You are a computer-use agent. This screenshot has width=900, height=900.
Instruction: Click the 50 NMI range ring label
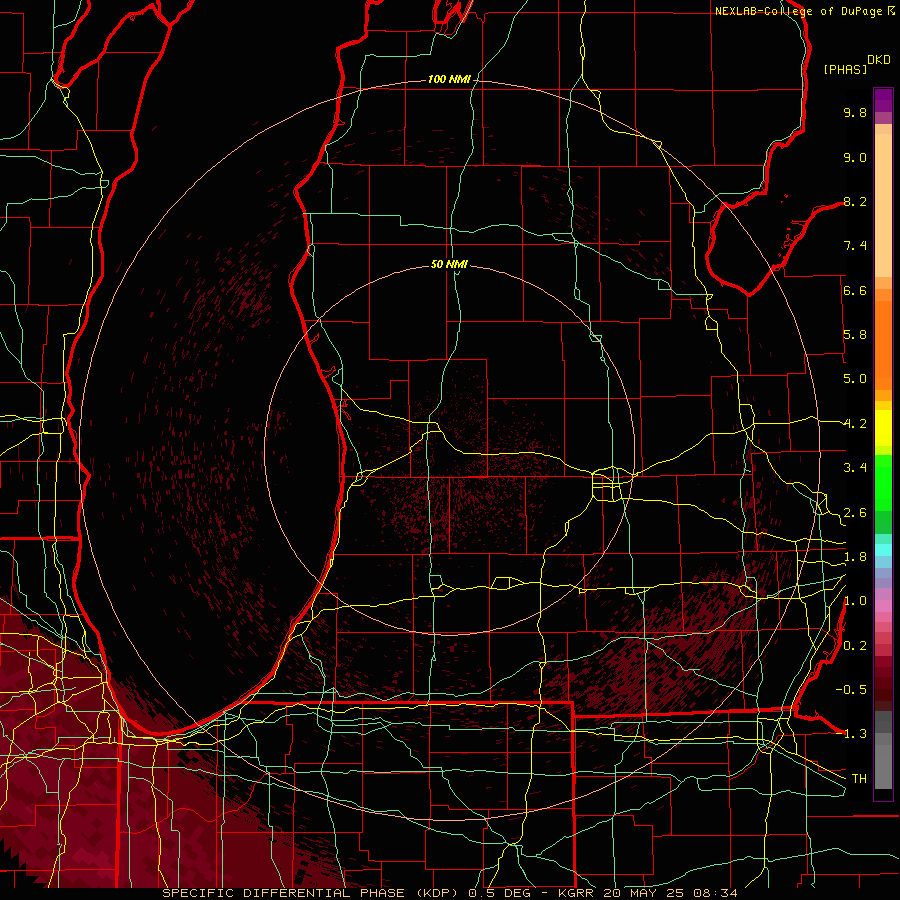tap(449, 264)
